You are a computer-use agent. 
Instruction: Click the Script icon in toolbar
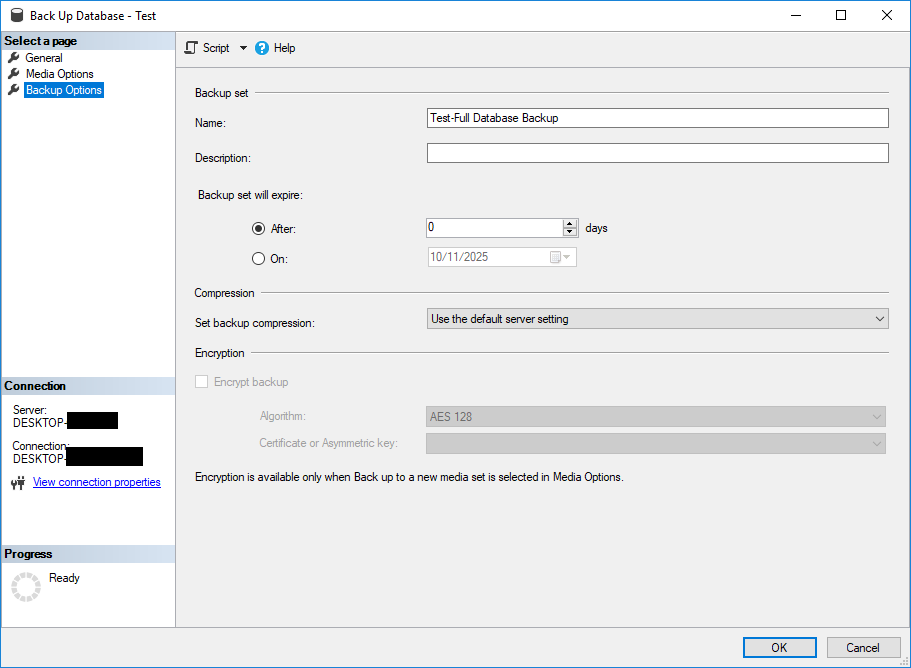(x=192, y=48)
